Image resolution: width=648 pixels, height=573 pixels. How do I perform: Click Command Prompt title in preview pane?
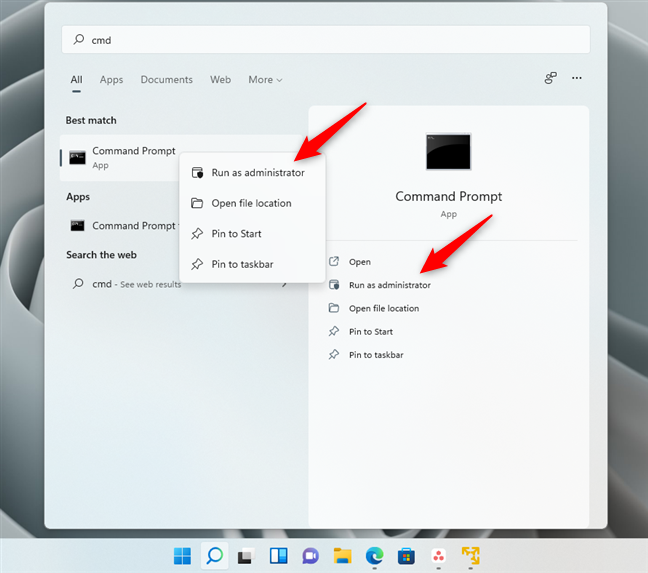pos(448,197)
